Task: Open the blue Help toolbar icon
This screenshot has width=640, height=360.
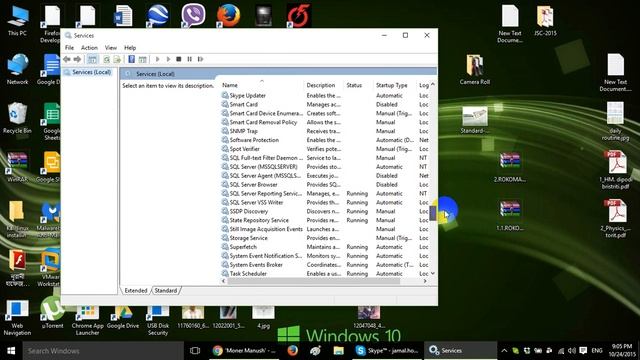Action: pyautogui.click(x=131, y=59)
